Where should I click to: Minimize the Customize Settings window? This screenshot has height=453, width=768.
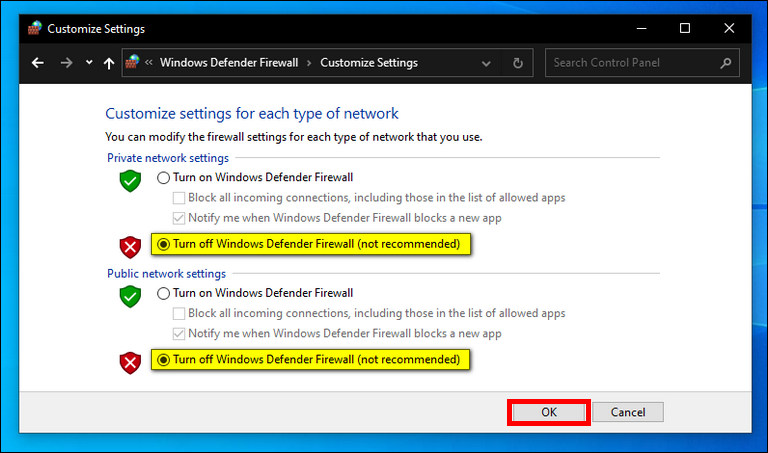tap(642, 28)
